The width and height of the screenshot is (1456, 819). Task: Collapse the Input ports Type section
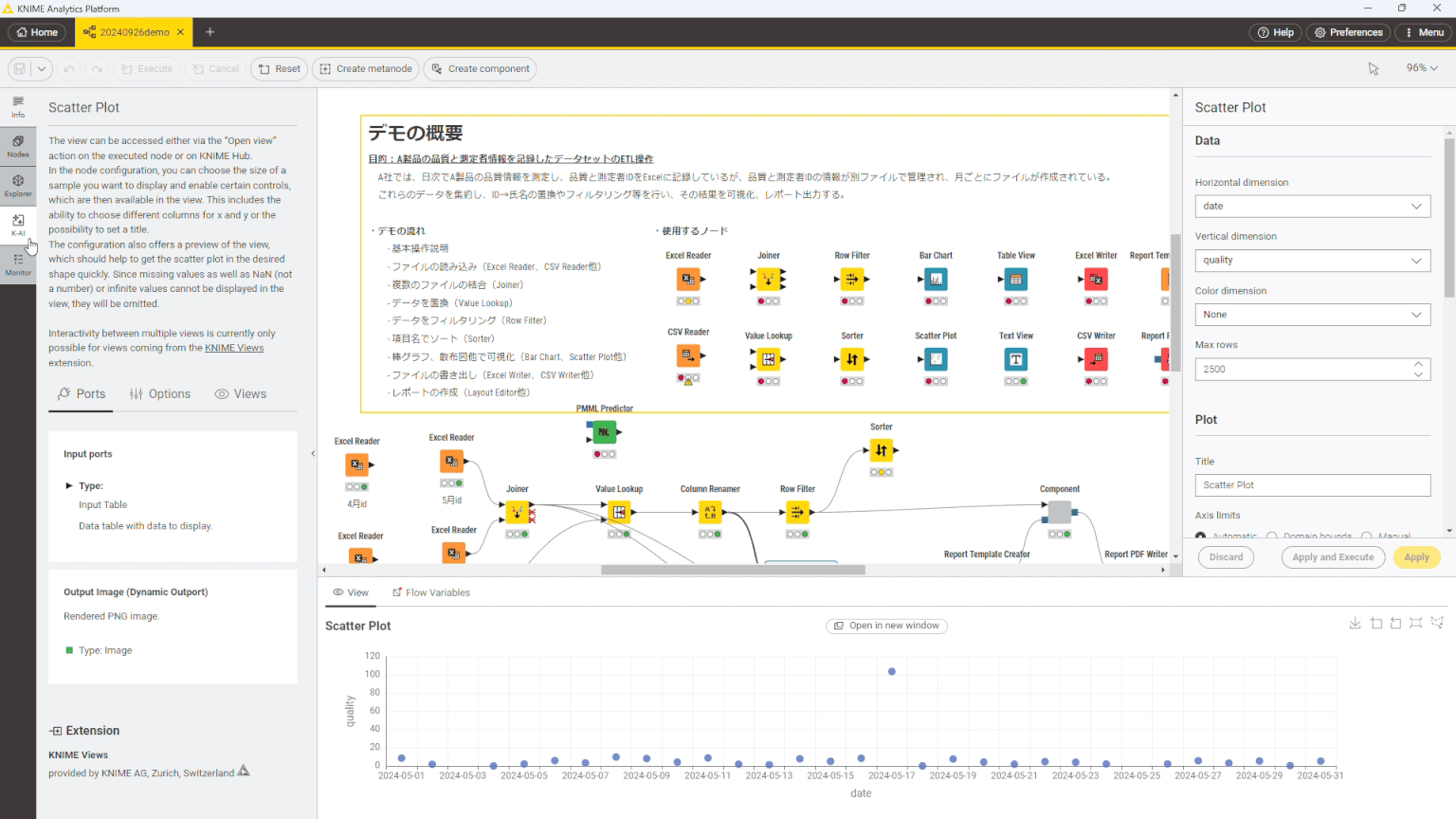tap(69, 485)
